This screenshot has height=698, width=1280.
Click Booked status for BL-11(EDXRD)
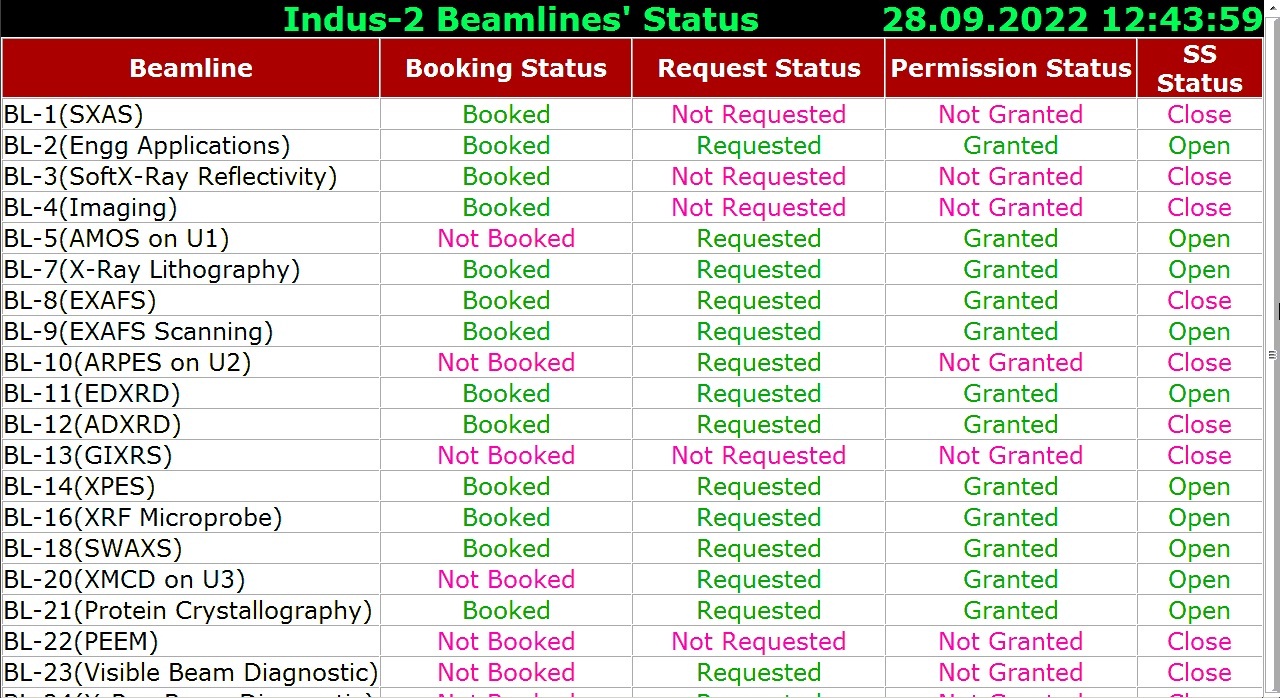click(506, 393)
